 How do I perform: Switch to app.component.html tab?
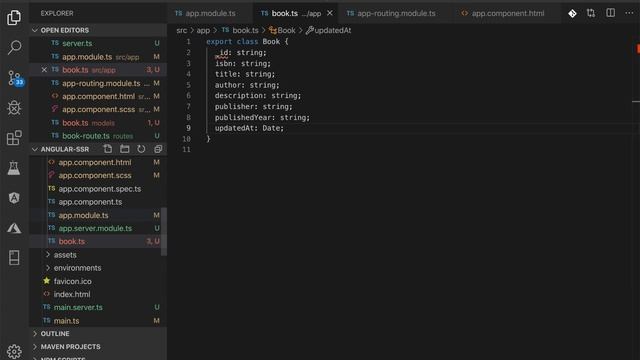(x=507, y=13)
